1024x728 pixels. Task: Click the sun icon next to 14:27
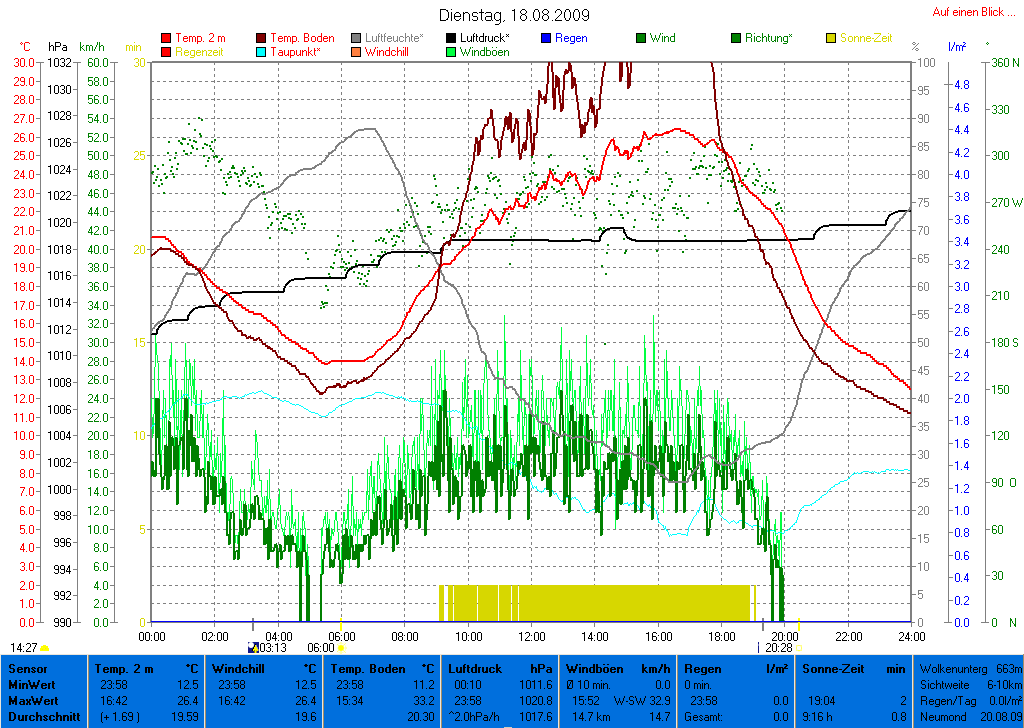(44, 648)
